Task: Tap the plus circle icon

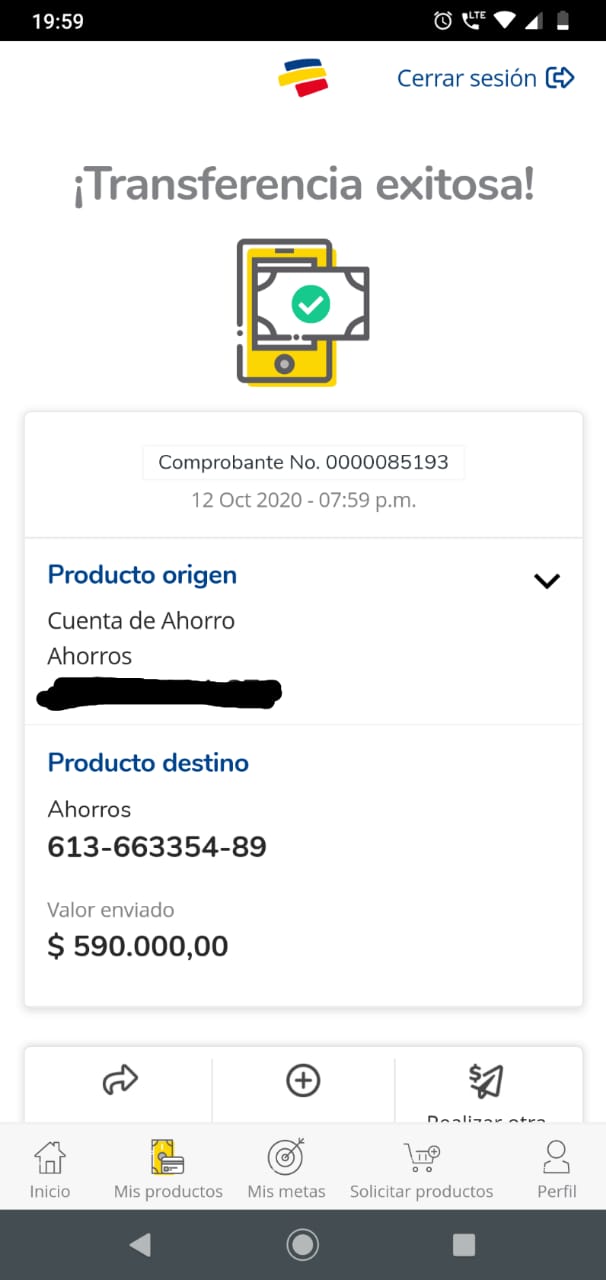Action: [x=303, y=1080]
